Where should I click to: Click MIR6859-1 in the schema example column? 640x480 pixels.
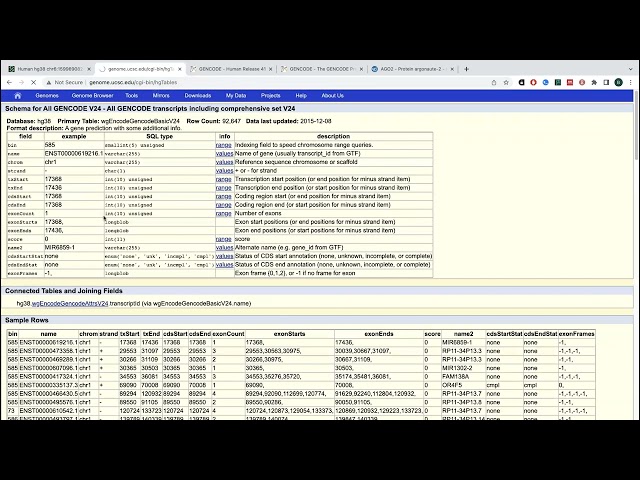(60, 248)
